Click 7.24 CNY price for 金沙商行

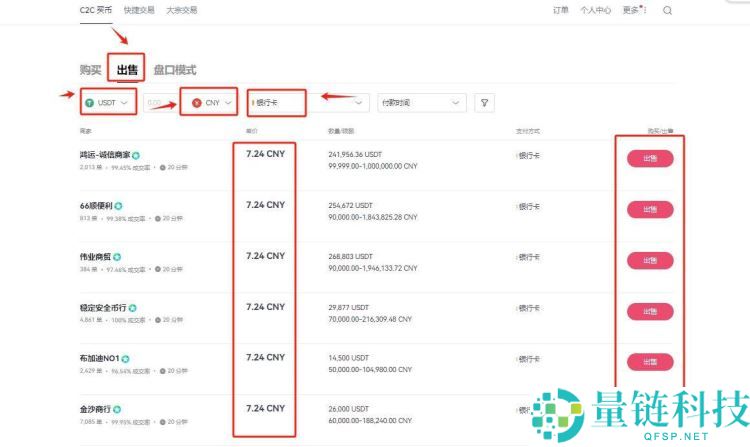point(265,408)
